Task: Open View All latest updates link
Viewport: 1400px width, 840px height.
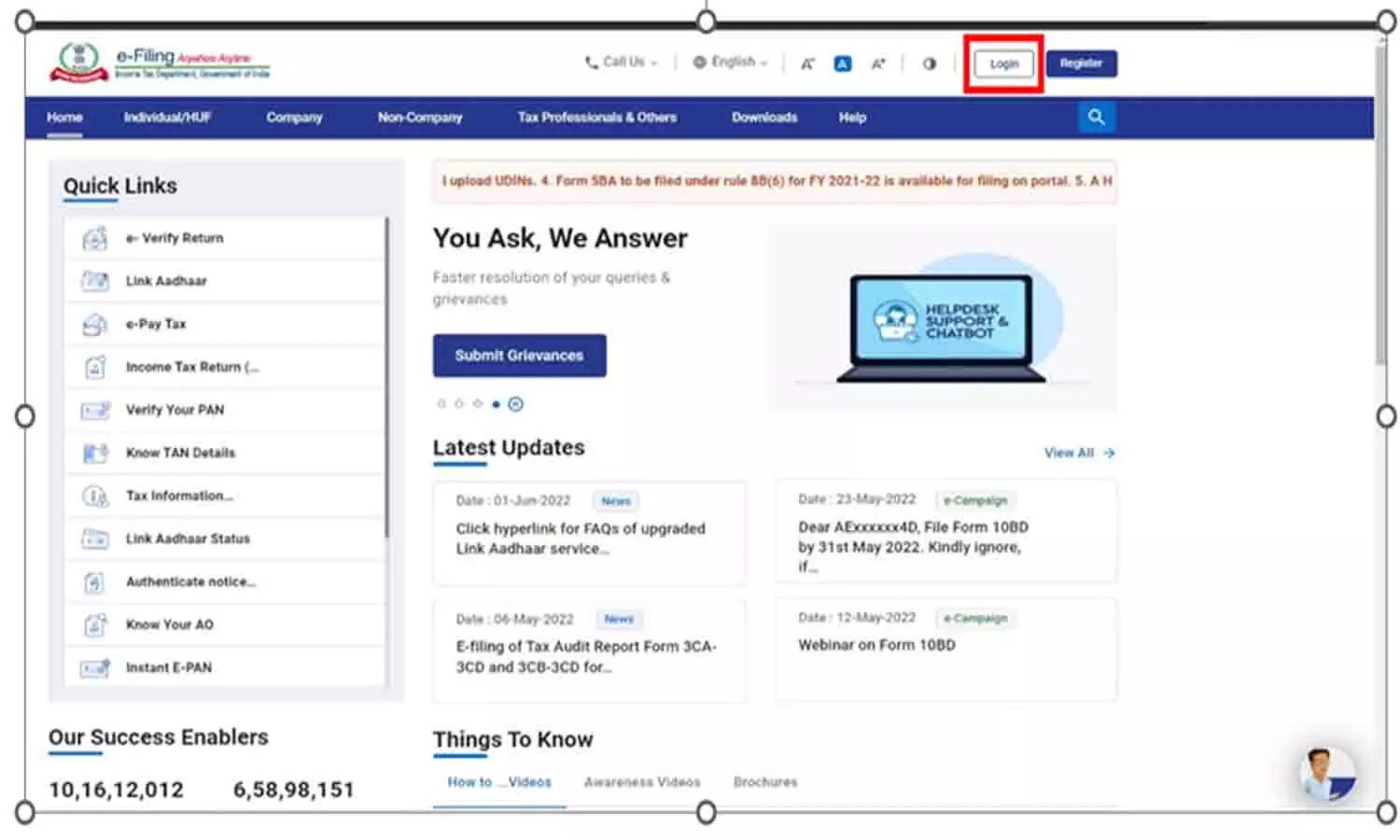Action: [x=1078, y=453]
